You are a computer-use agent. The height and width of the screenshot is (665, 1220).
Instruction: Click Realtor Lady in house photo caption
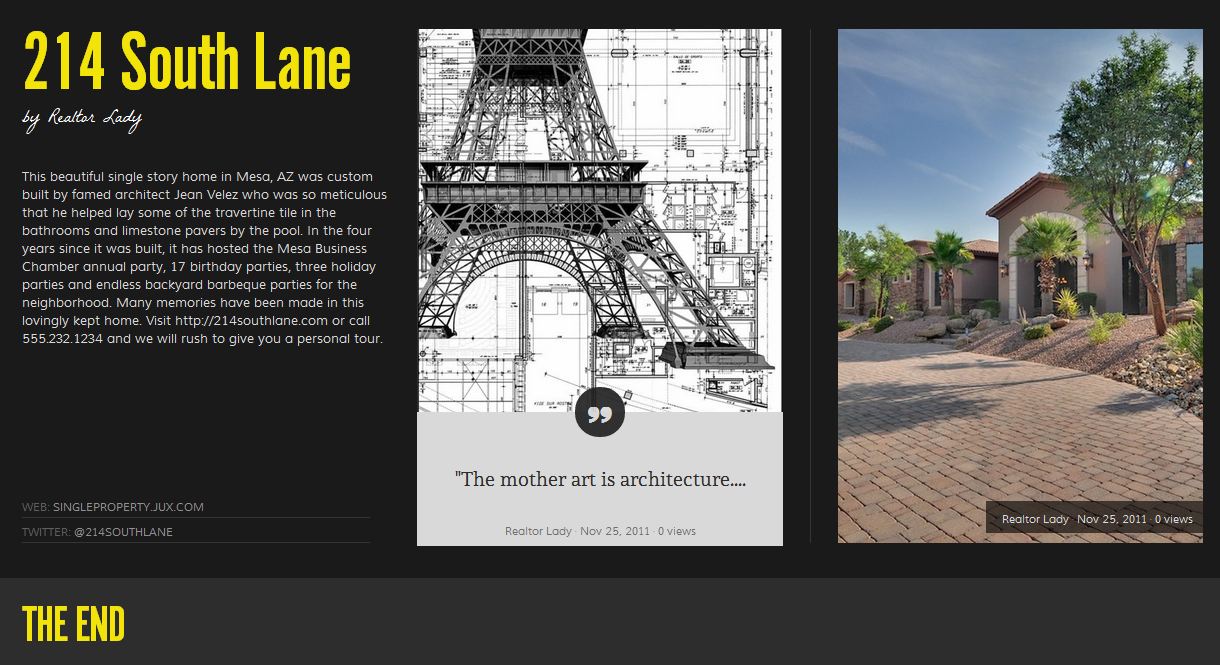[1035, 519]
